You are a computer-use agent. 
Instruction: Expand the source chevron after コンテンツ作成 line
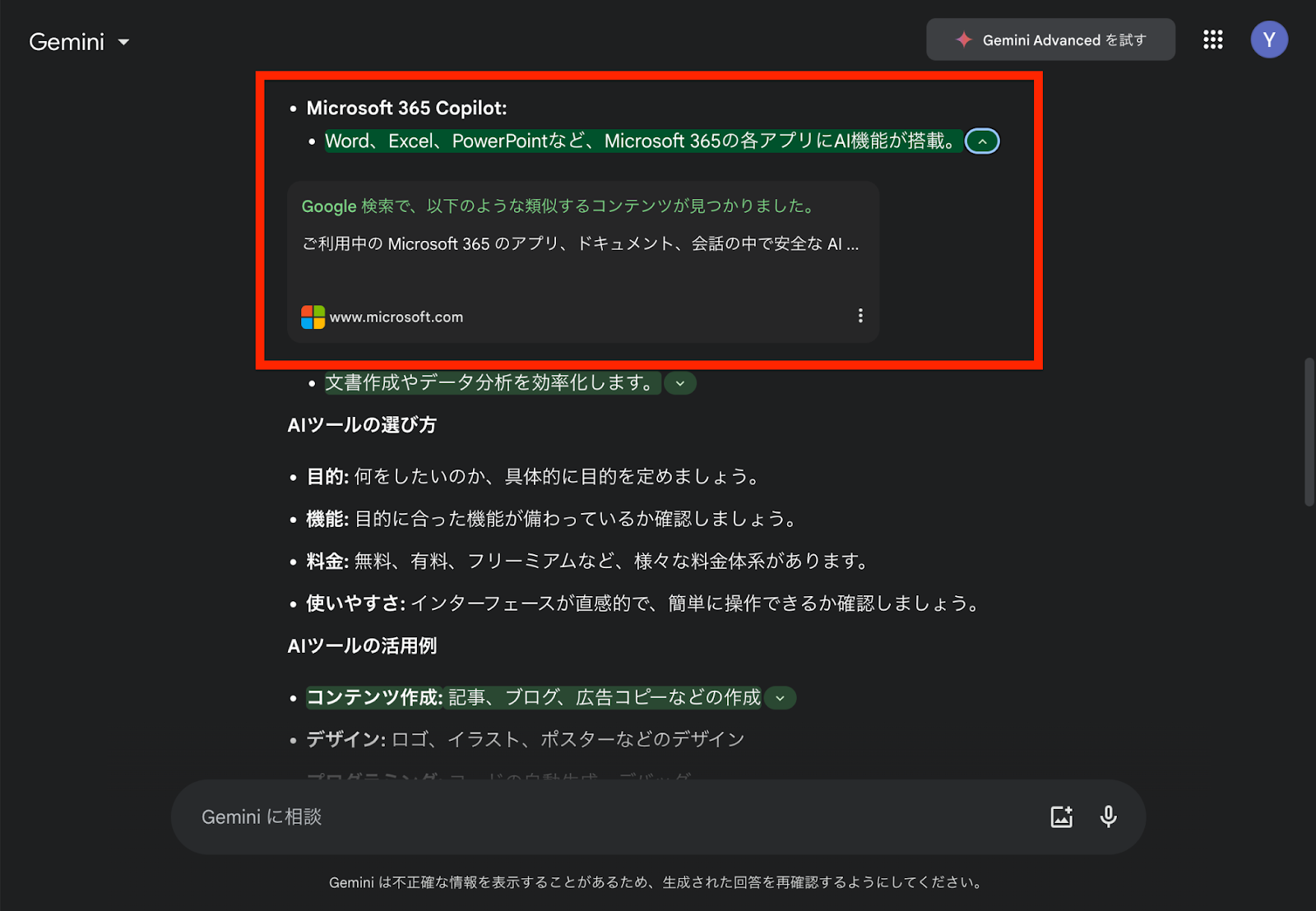tap(780, 698)
